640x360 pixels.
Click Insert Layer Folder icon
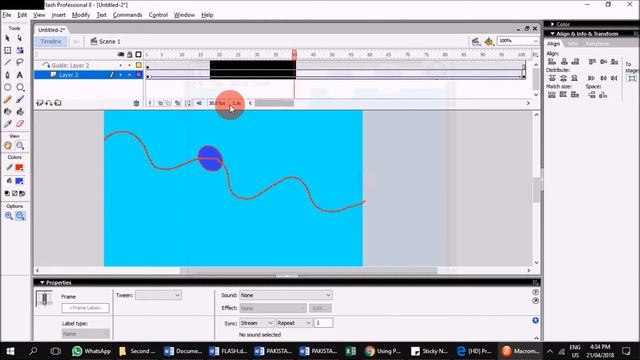coord(58,103)
